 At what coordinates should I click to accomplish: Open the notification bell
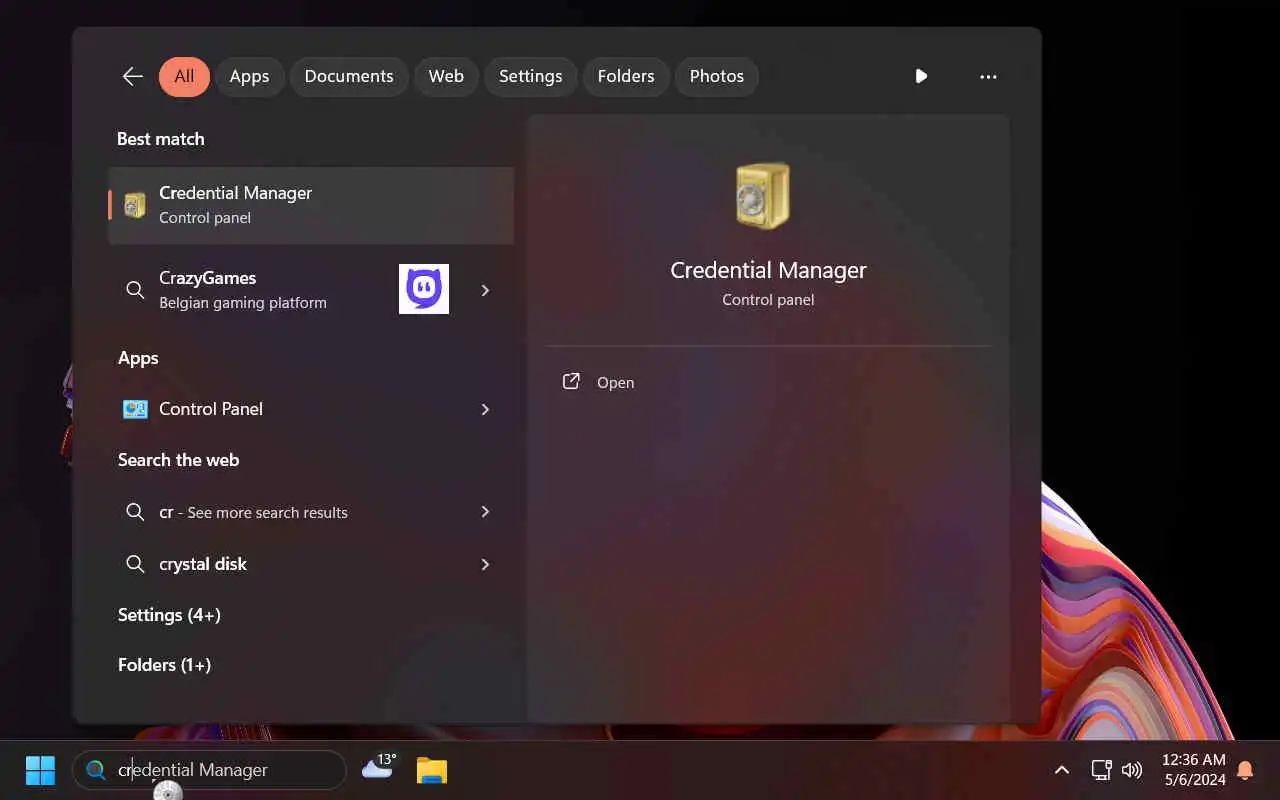(x=1245, y=770)
